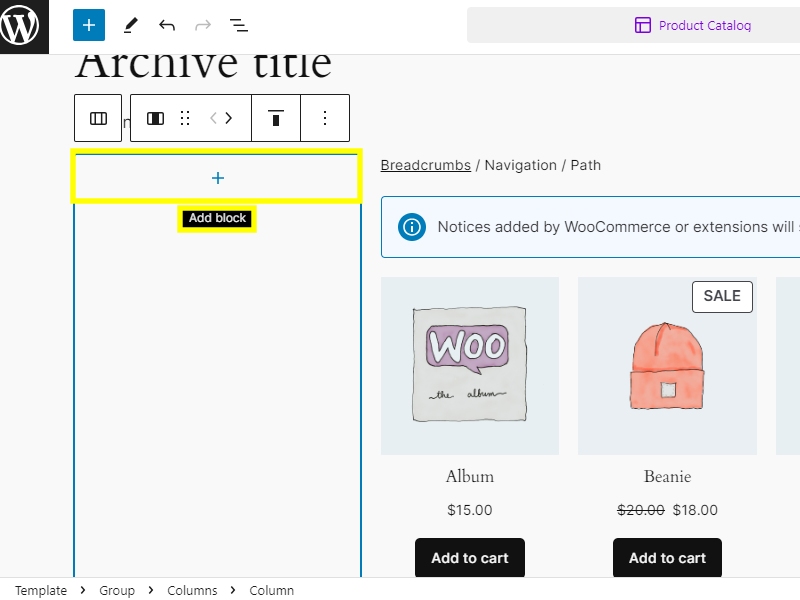This screenshot has width=800, height=600.
Task: Click the Beanie product image
Action: point(667,366)
